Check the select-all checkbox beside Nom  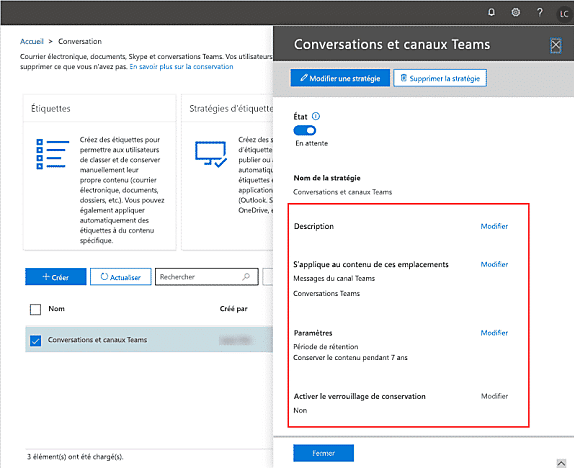coord(36,309)
